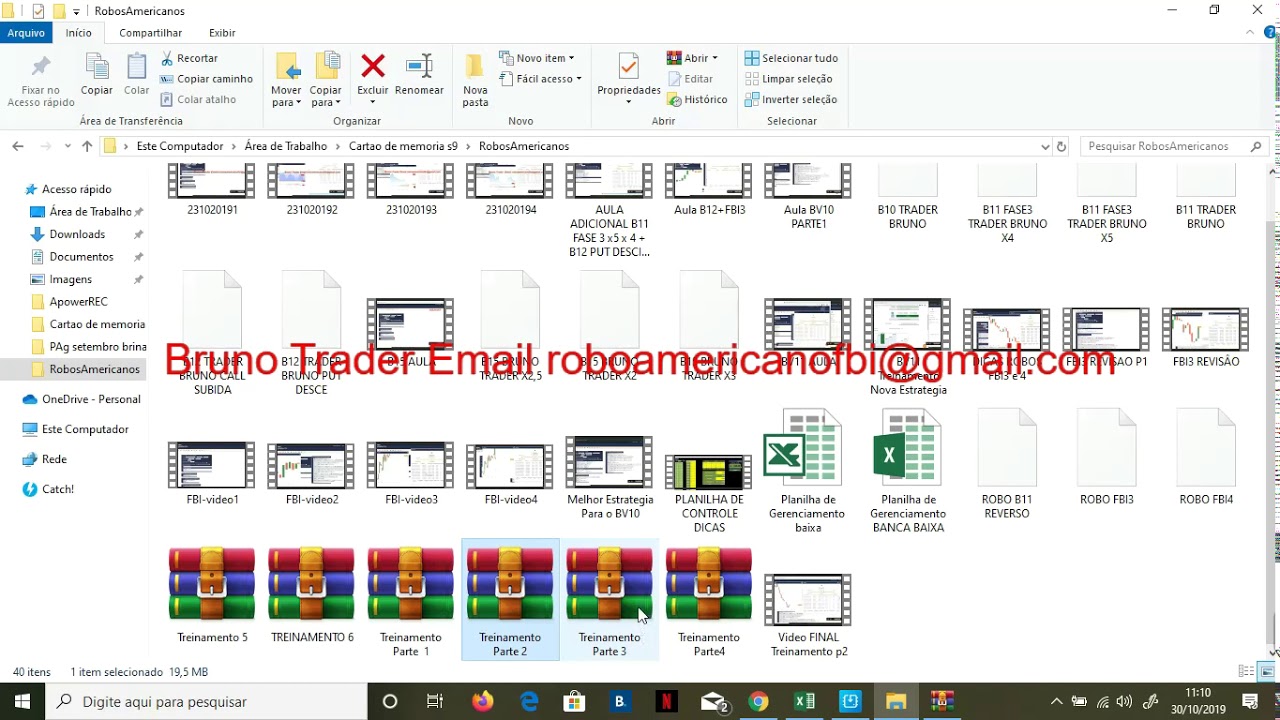Image resolution: width=1280 pixels, height=720 pixels.
Task: Select the FBI-video1 thumbnail
Action: [212, 471]
